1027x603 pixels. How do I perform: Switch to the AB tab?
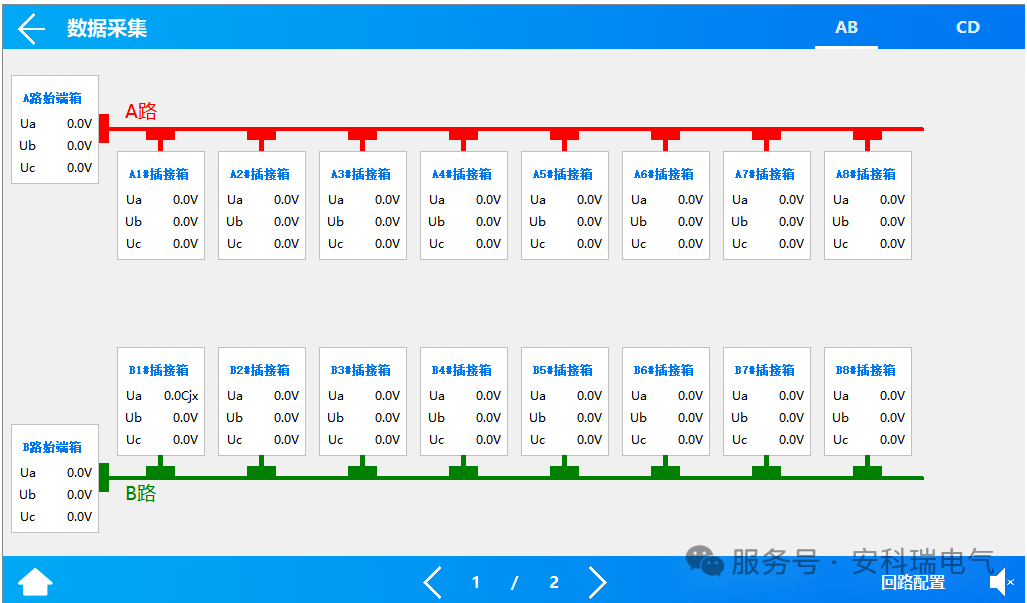tap(846, 27)
